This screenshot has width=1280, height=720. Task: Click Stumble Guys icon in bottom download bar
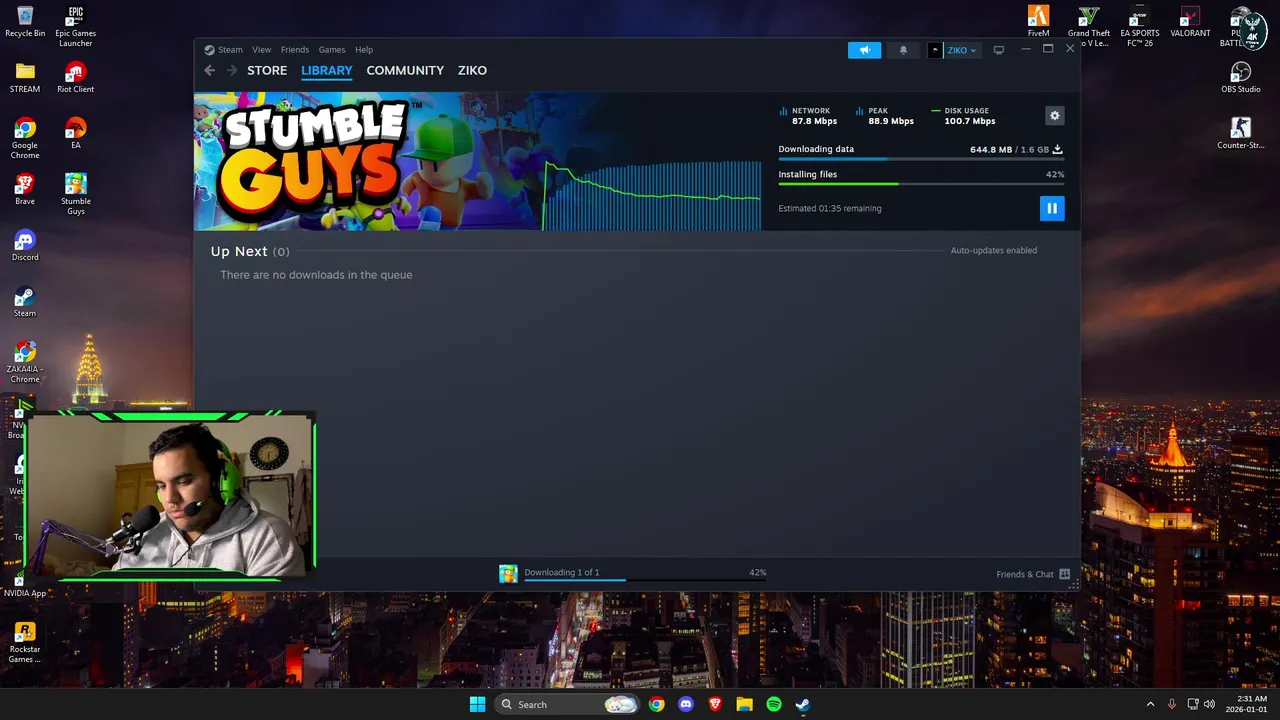coord(508,573)
